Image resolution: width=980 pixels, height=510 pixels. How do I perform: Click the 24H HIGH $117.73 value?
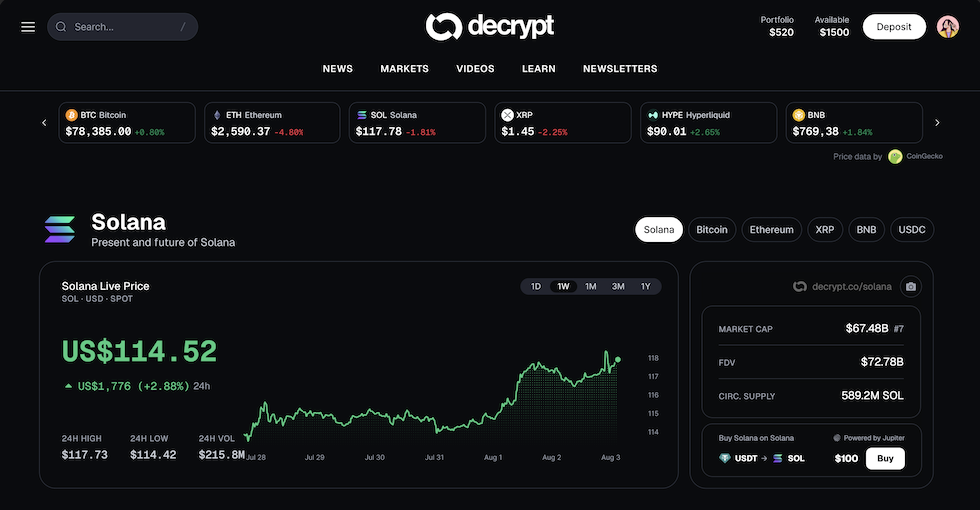tap(84, 455)
